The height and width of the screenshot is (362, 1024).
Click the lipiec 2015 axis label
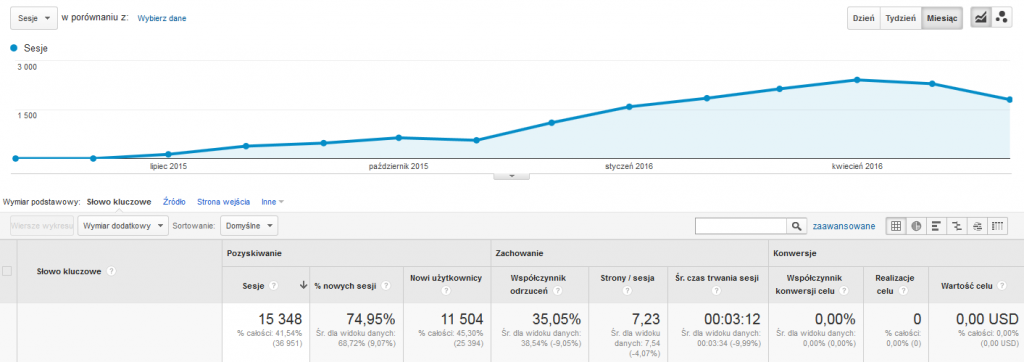pos(168,167)
